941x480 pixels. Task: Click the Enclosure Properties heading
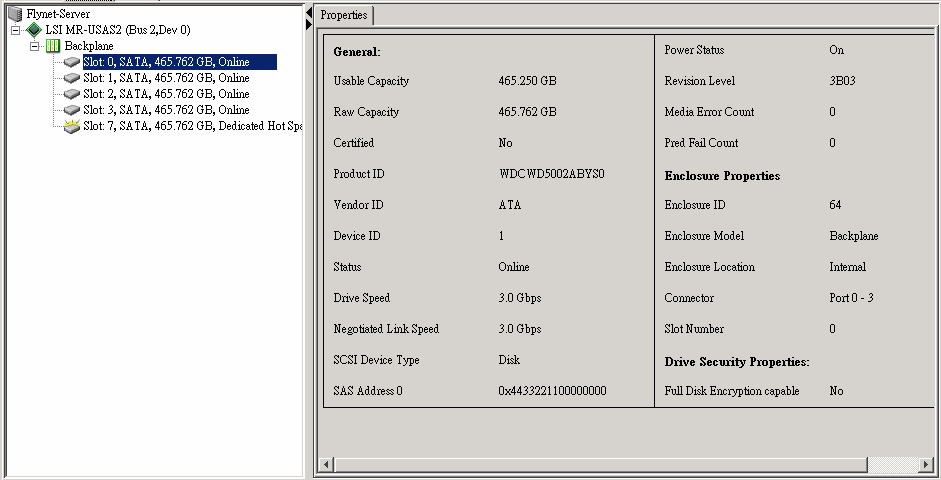pyautogui.click(x=723, y=176)
